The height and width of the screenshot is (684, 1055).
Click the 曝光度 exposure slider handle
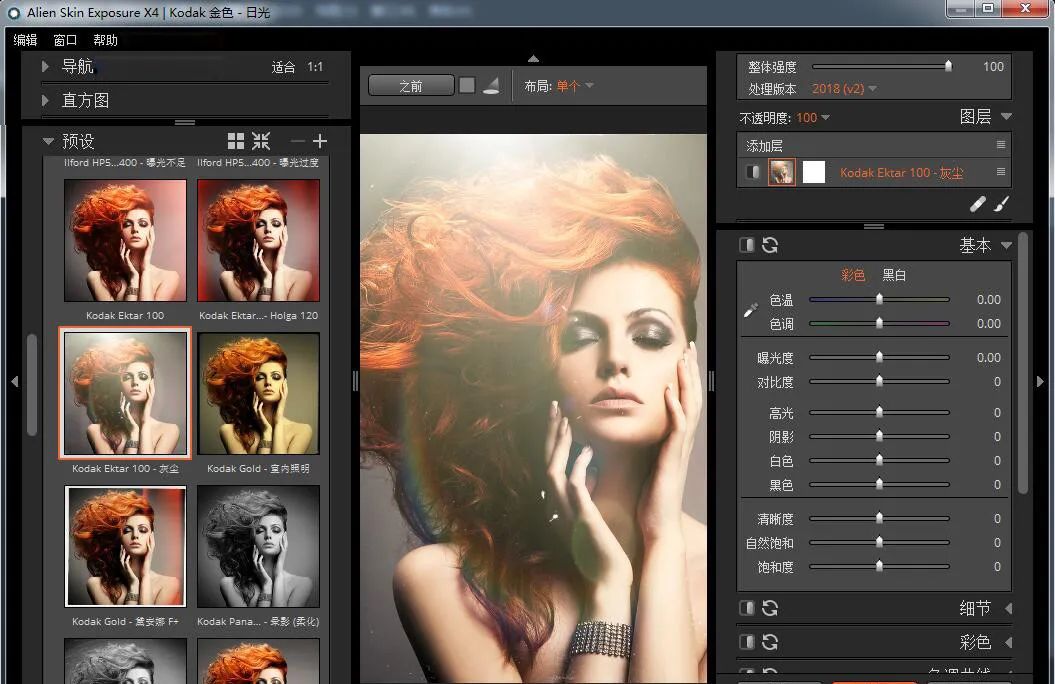coord(879,357)
